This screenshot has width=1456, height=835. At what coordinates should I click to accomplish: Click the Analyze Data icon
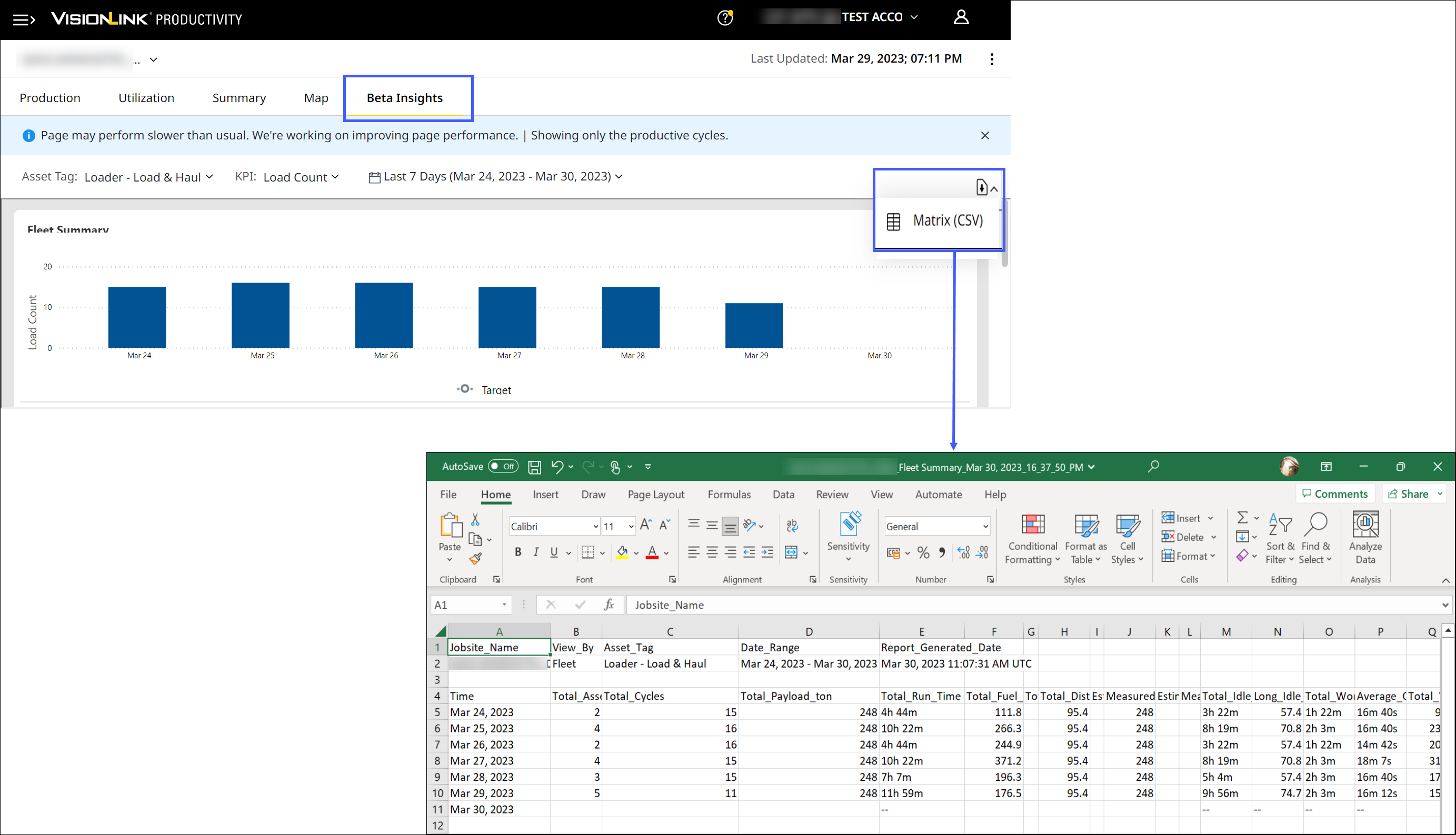click(x=1365, y=524)
